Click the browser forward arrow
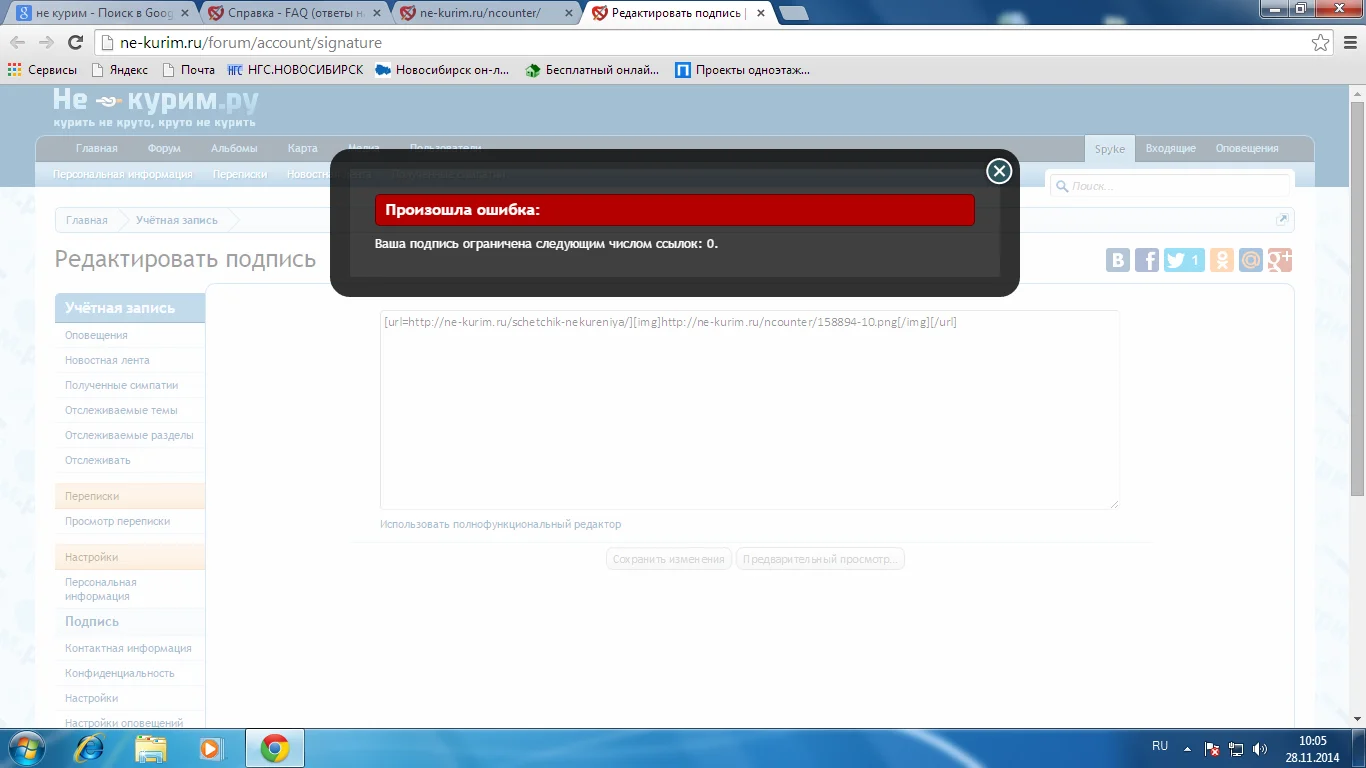This screenshot has height=768, width=1366. click(46, 43)
